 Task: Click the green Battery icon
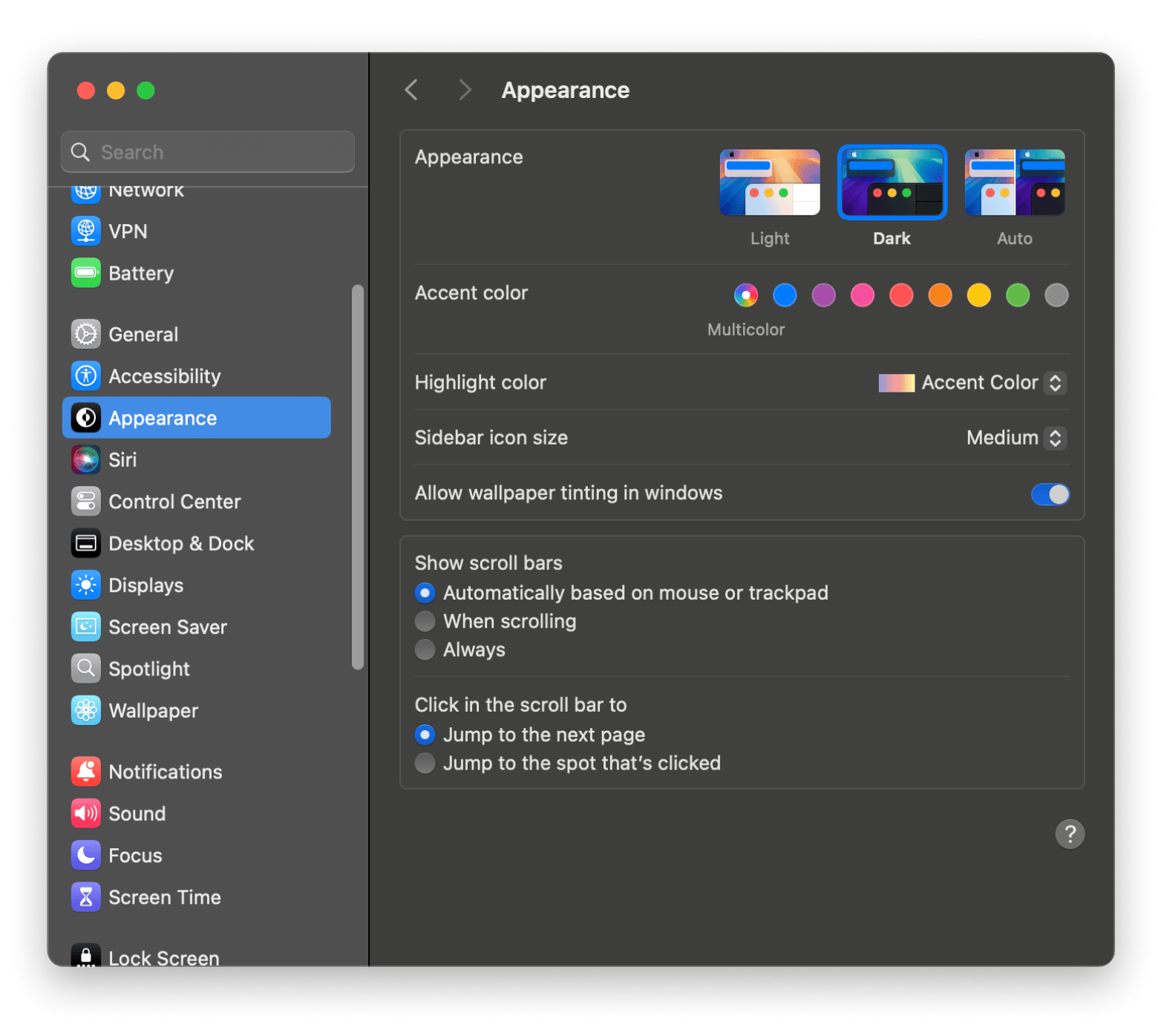[86, 272]
